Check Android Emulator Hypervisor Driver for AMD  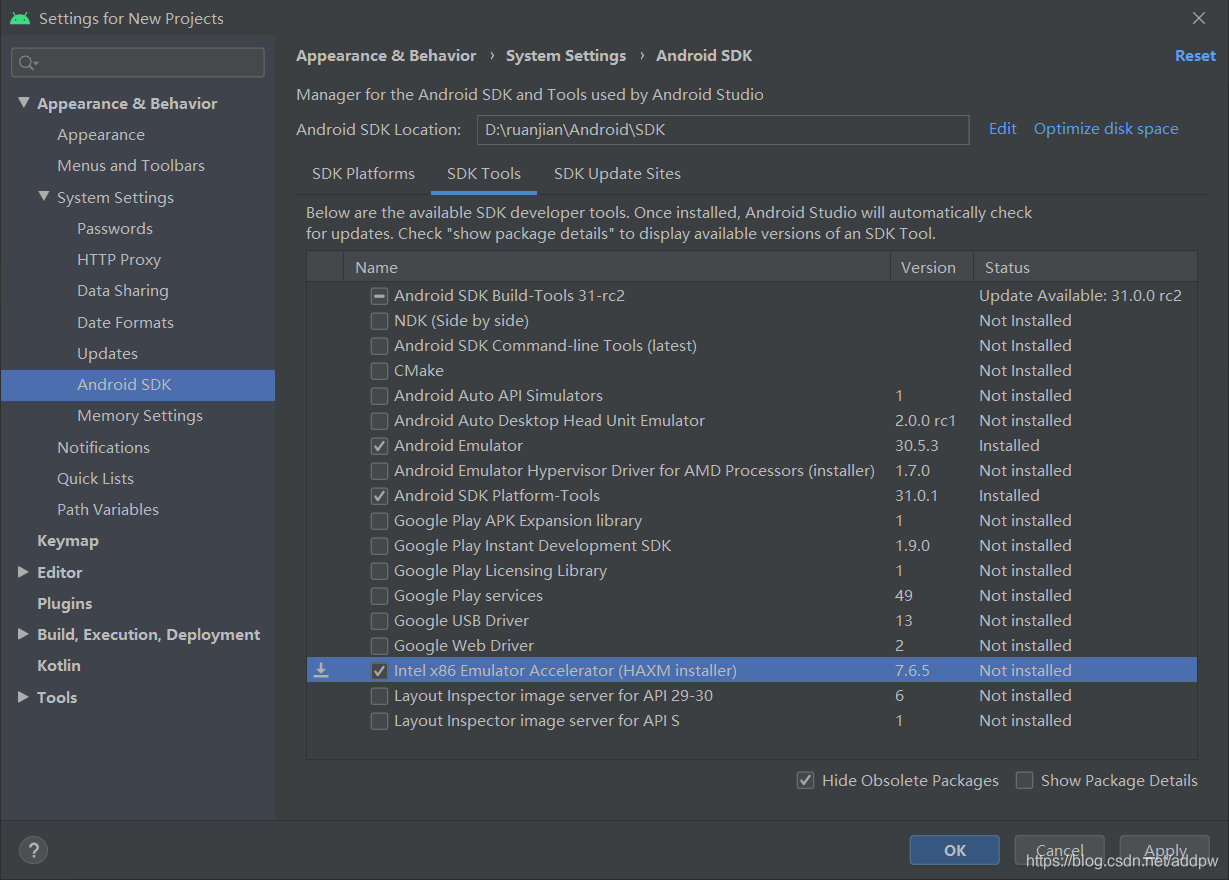(x=379, y=471)
